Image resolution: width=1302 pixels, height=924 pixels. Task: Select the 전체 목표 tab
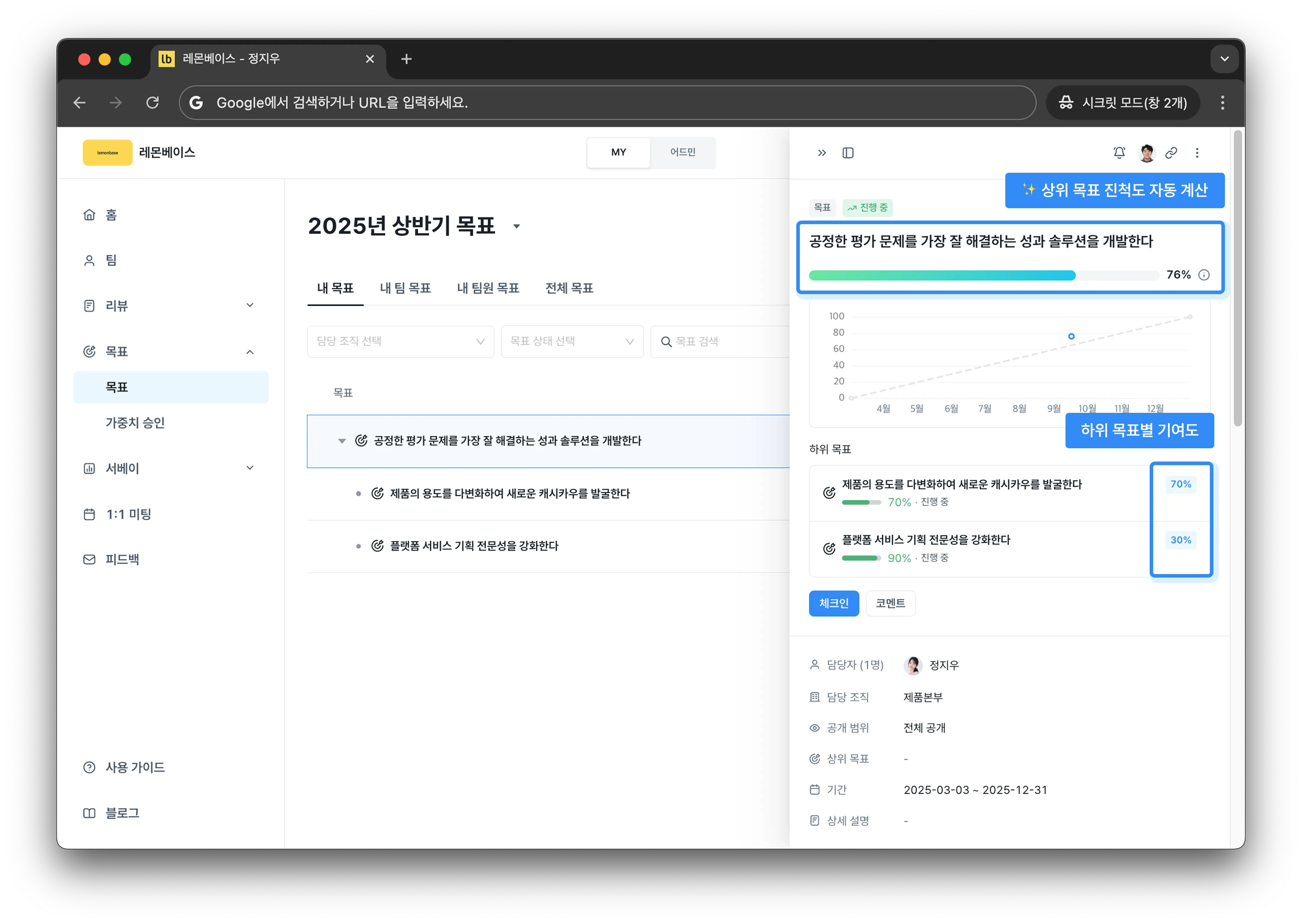pos(569,288)
